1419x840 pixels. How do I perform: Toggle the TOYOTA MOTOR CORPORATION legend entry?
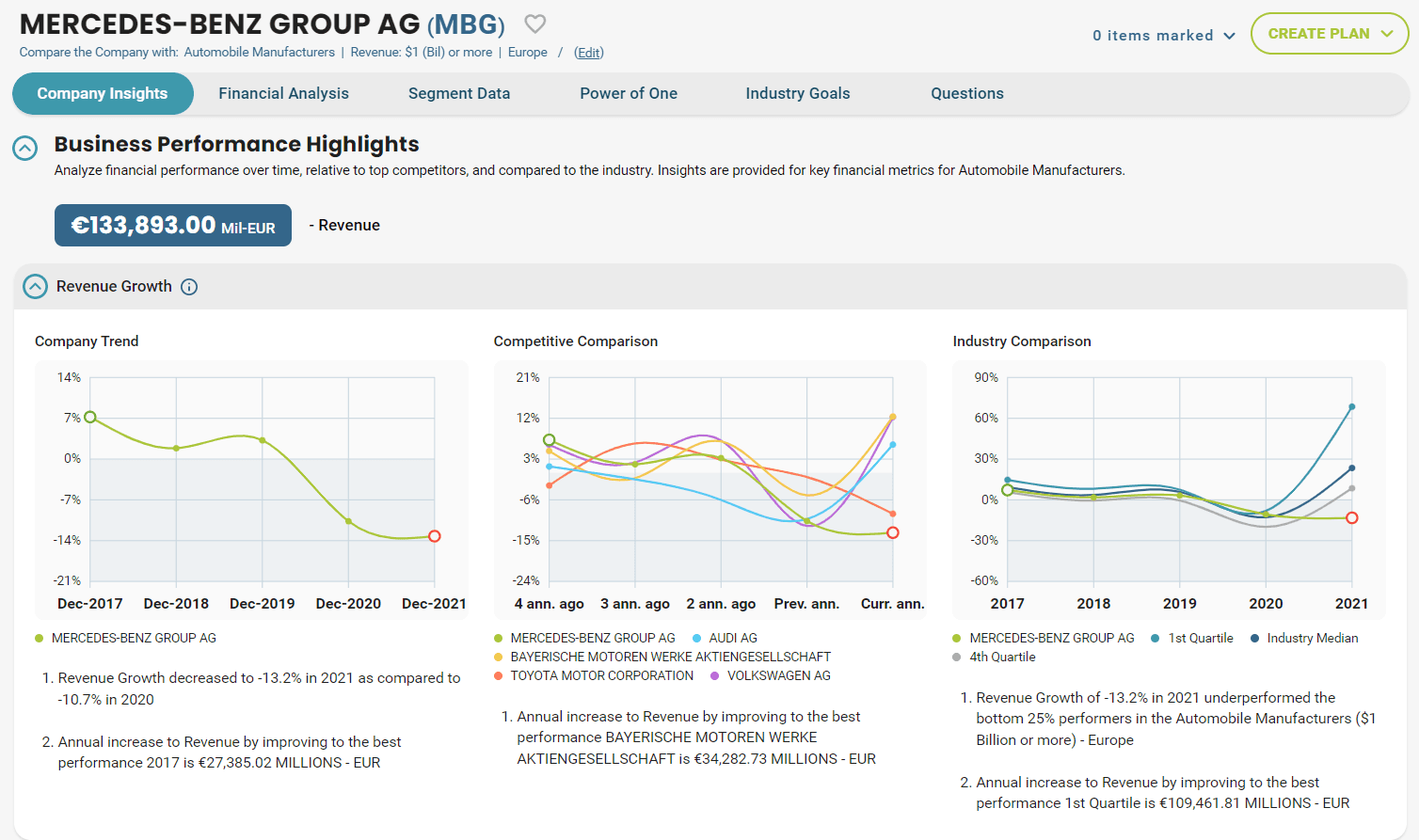tap(601, 675)
